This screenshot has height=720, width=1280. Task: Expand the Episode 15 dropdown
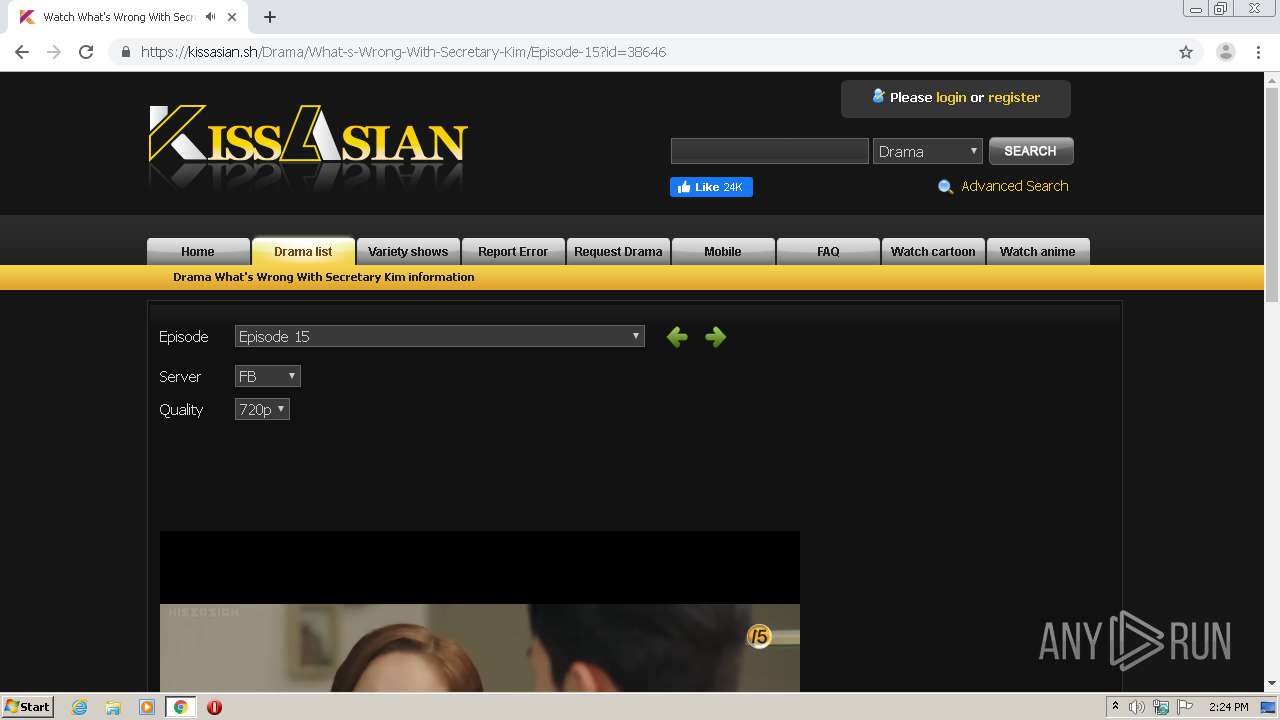[x=440, y=337]
